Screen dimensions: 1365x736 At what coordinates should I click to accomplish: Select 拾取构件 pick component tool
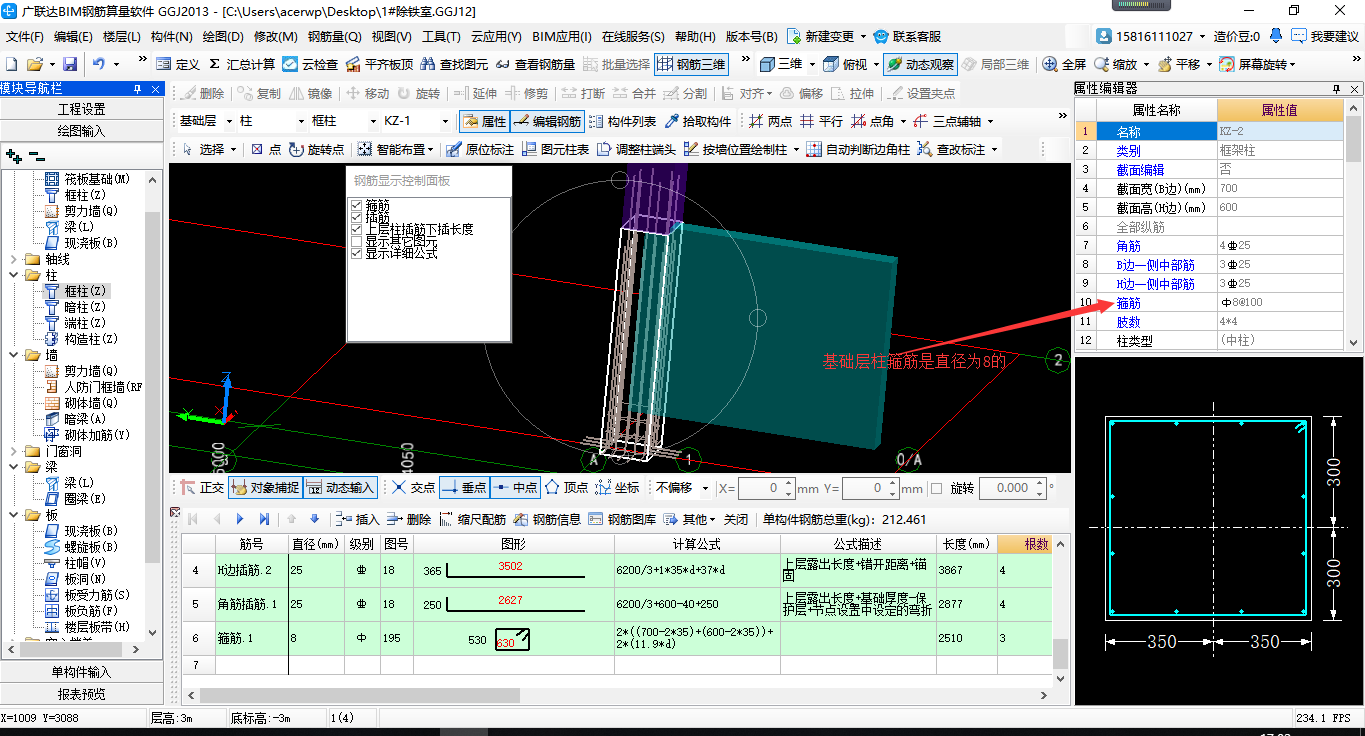pyautogui.click(x=697, y=121)
